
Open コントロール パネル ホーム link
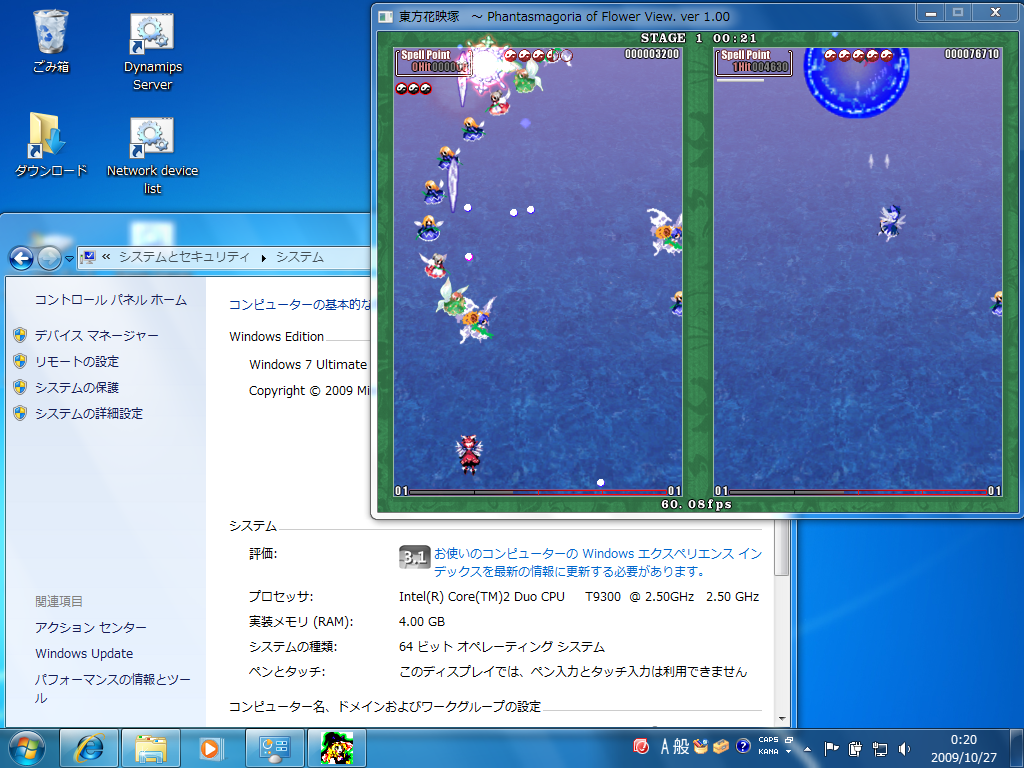(x=110, y=300)
